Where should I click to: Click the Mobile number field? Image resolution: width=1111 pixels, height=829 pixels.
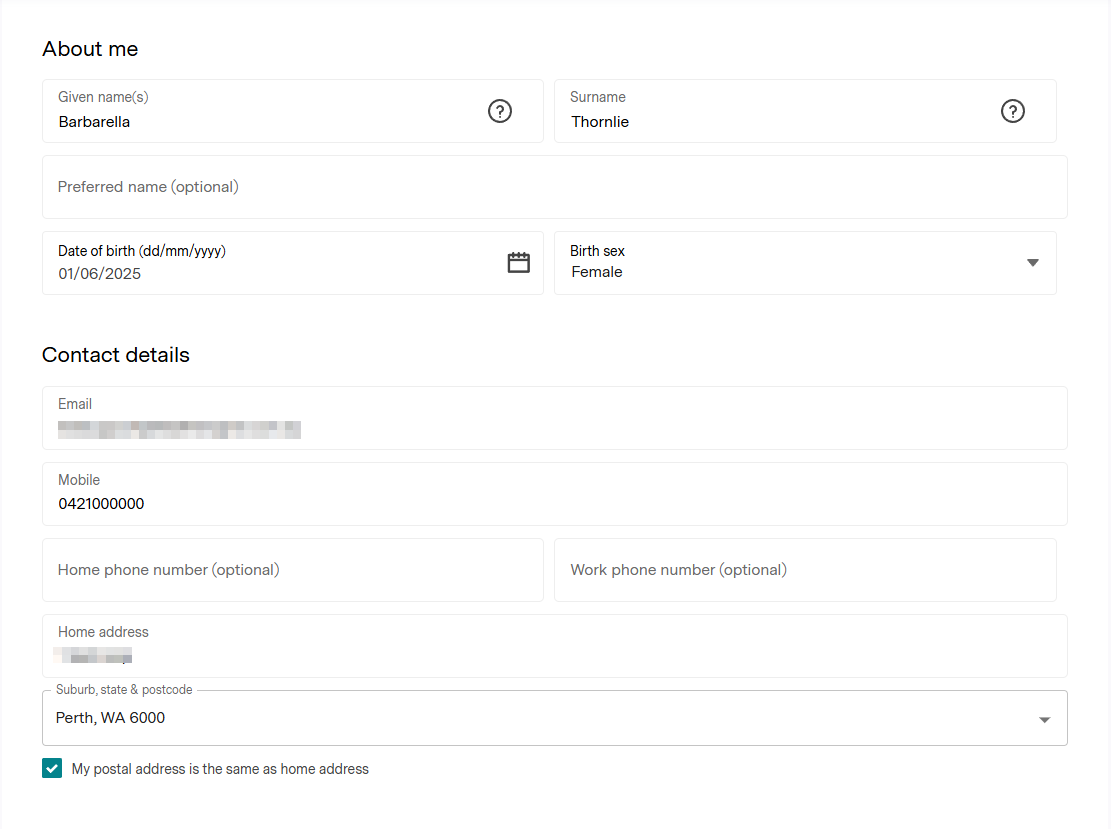554,503
